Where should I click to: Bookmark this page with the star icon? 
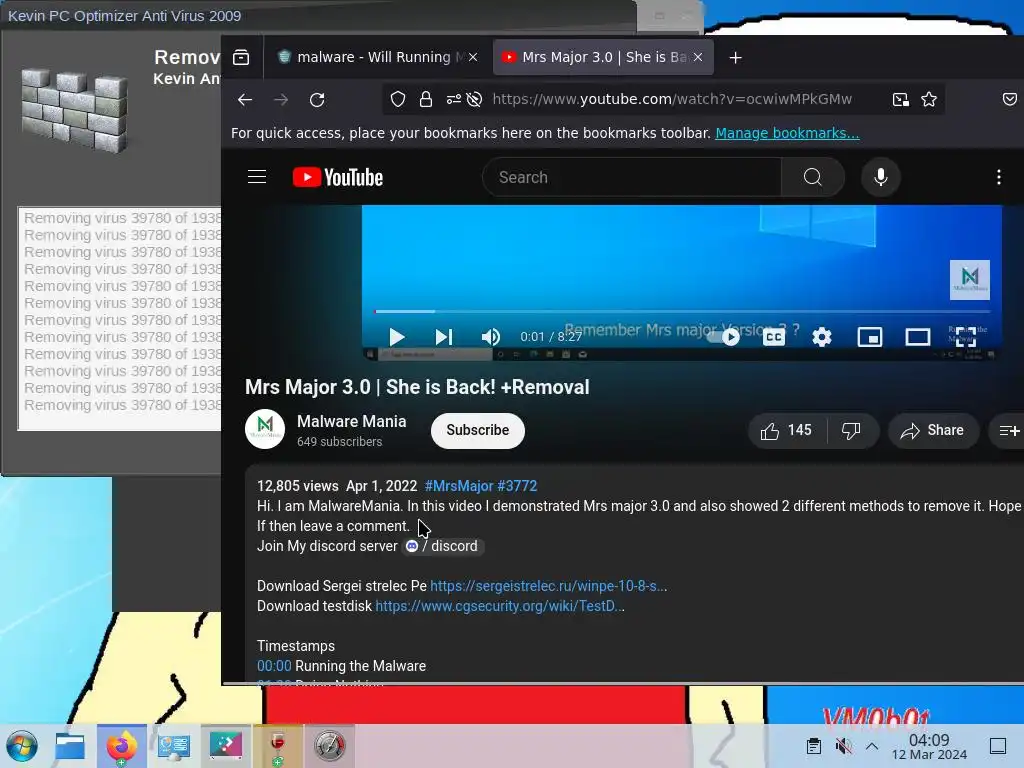(x=929, y=99)
